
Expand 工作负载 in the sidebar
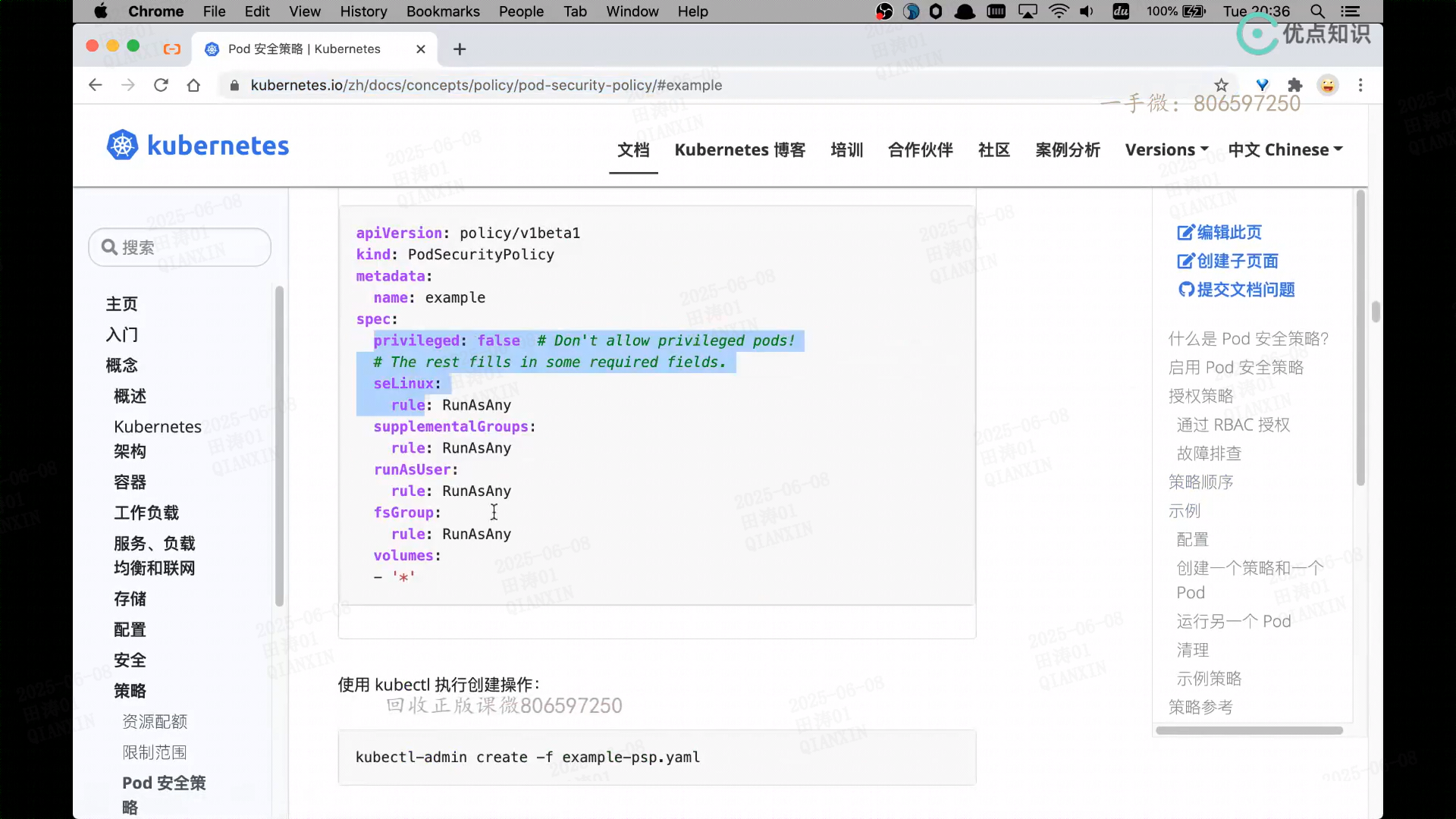coord(146,513)
